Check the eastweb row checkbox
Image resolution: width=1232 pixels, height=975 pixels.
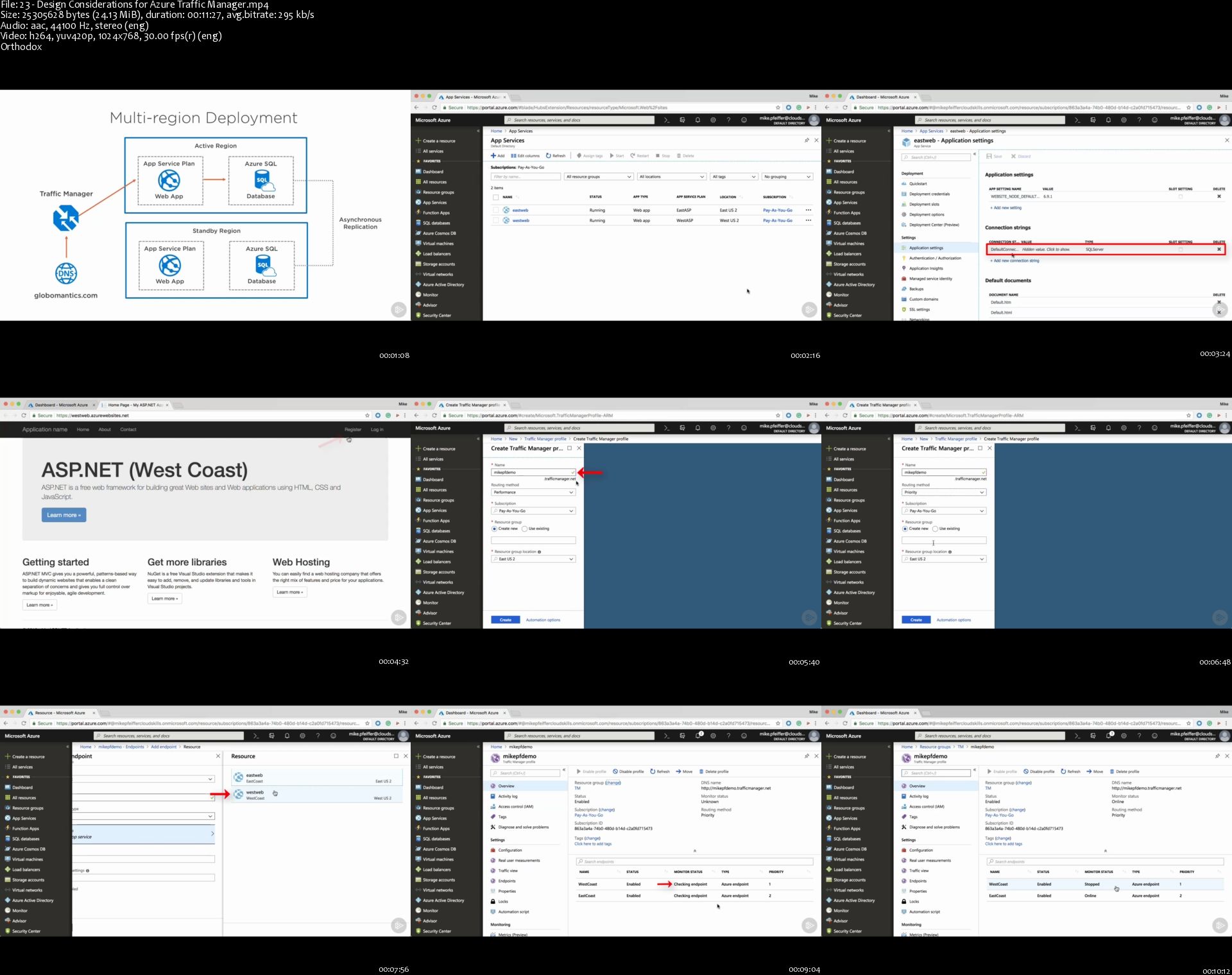[495, 210]
